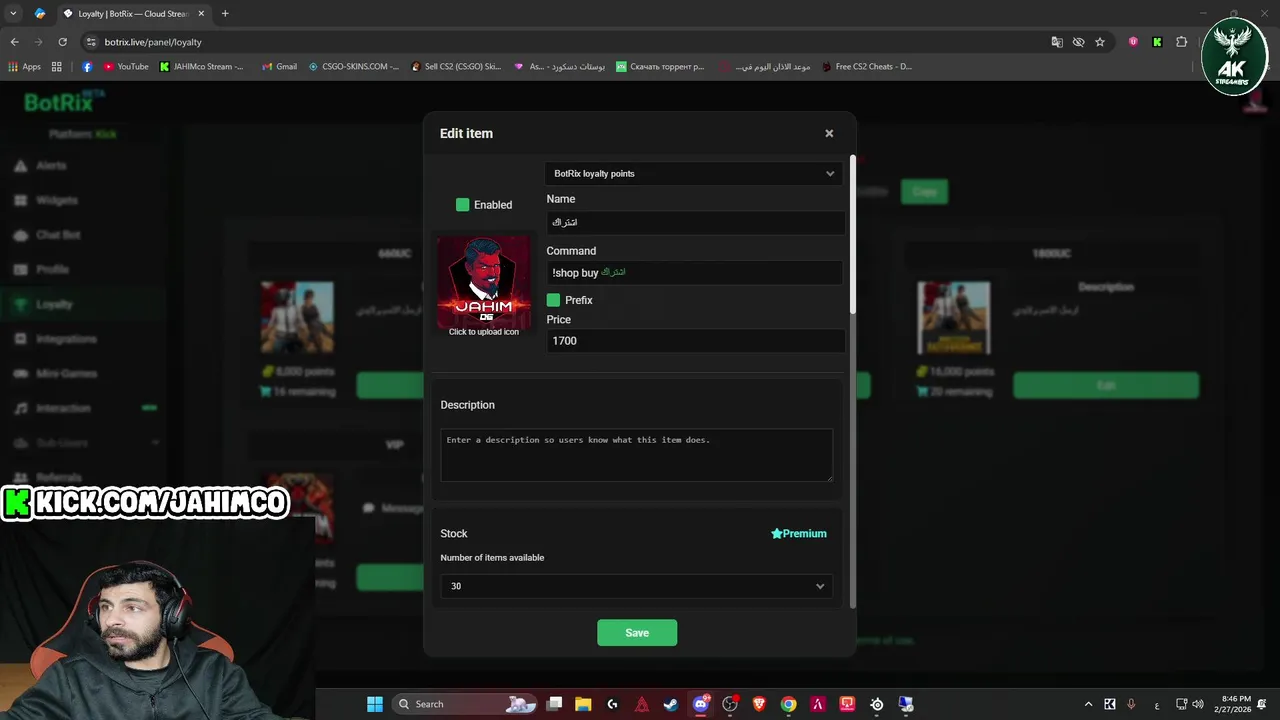1280x720 pixels.
Task: Close the Edit item dialog
Action: 829,133
